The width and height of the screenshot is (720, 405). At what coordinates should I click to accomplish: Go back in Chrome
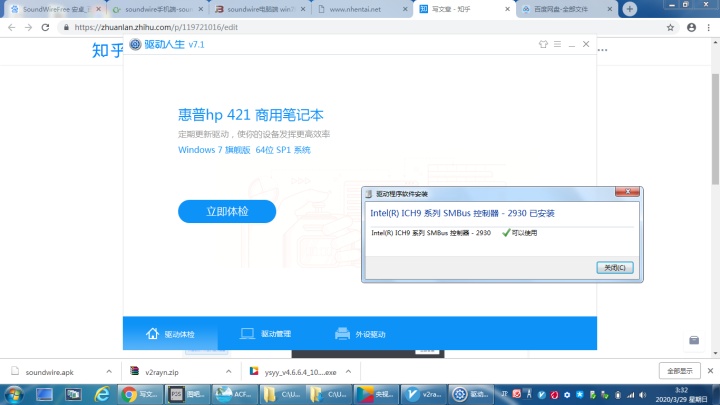[x=11, y=28]
